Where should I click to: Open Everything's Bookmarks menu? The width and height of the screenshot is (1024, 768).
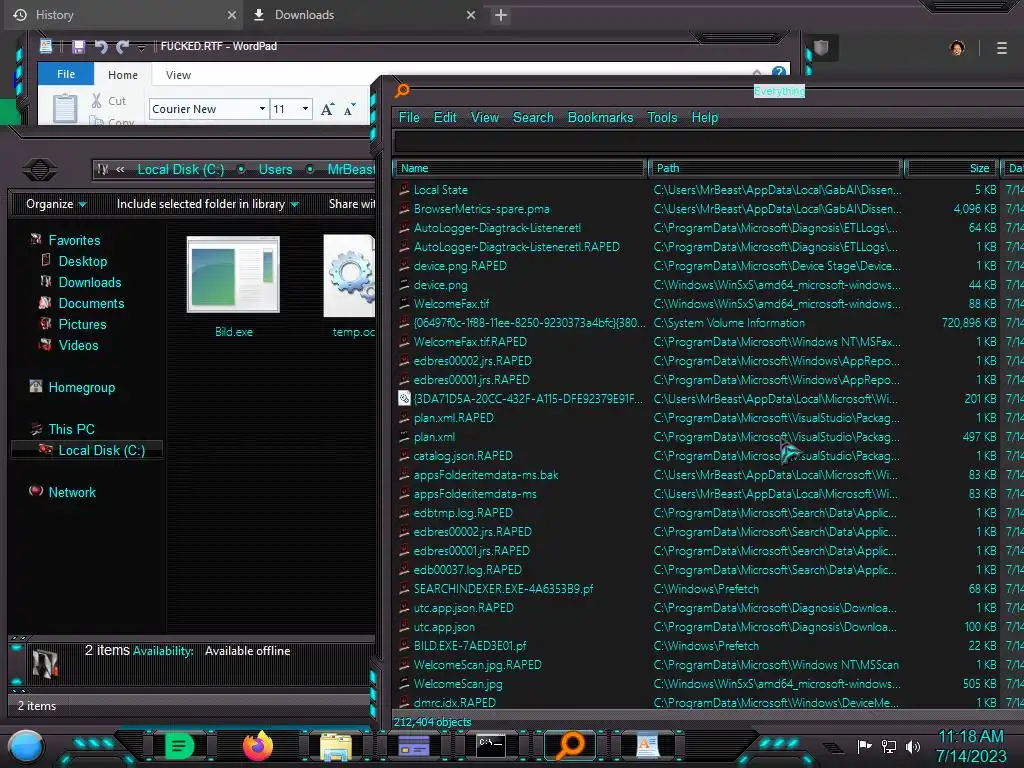click(600, 118)
